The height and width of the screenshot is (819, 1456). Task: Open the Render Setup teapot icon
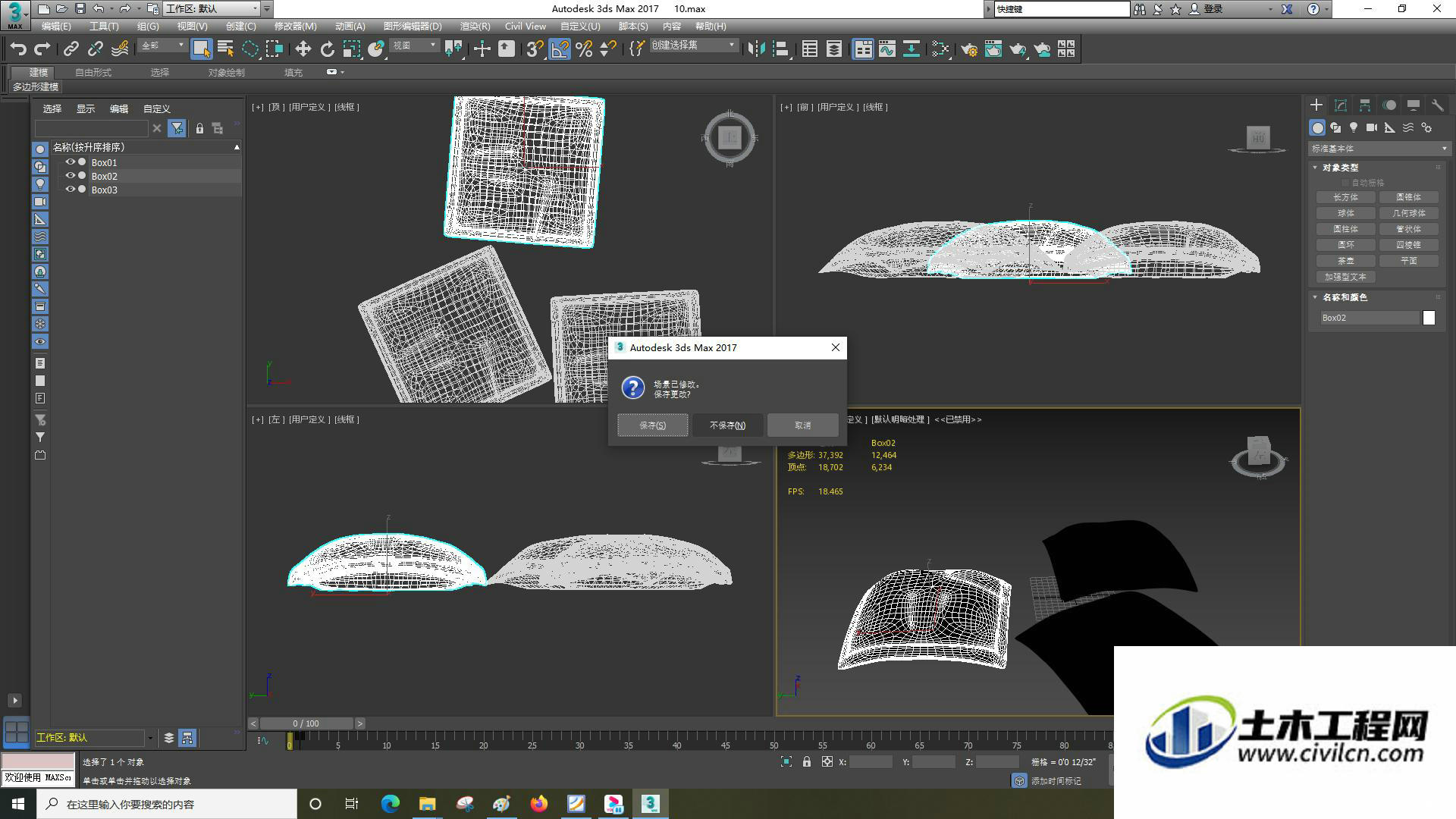click(969, 49)
